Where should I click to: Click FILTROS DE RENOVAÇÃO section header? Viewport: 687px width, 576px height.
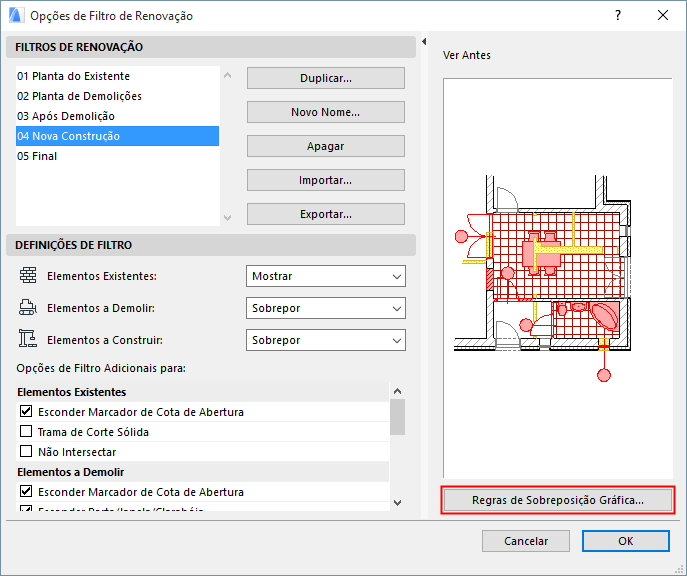tap(211, 47)
